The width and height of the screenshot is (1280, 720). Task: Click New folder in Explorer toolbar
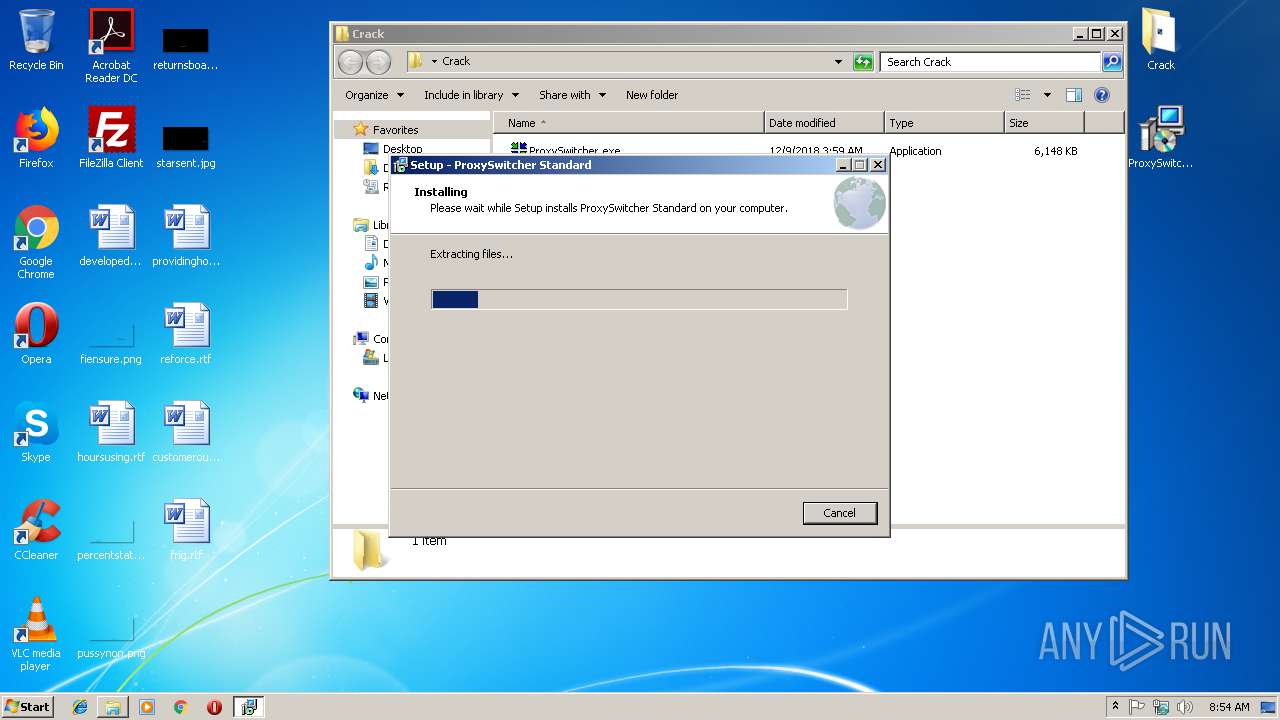click(x=652, y=95)
